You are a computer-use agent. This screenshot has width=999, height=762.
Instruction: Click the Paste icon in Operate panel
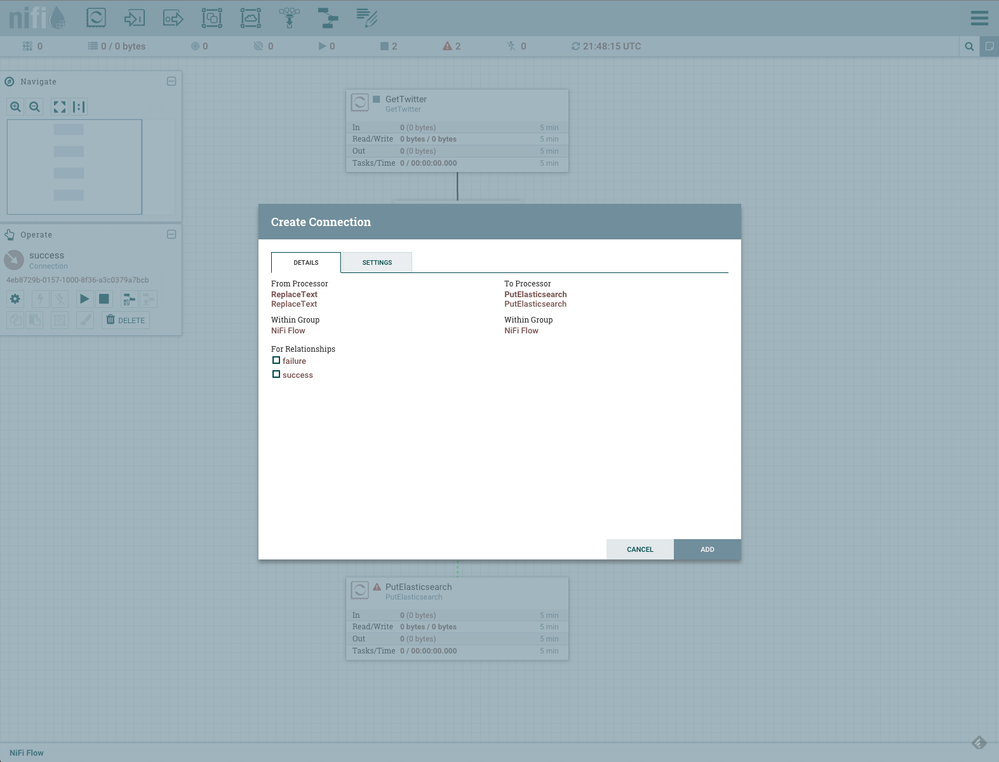35,320
